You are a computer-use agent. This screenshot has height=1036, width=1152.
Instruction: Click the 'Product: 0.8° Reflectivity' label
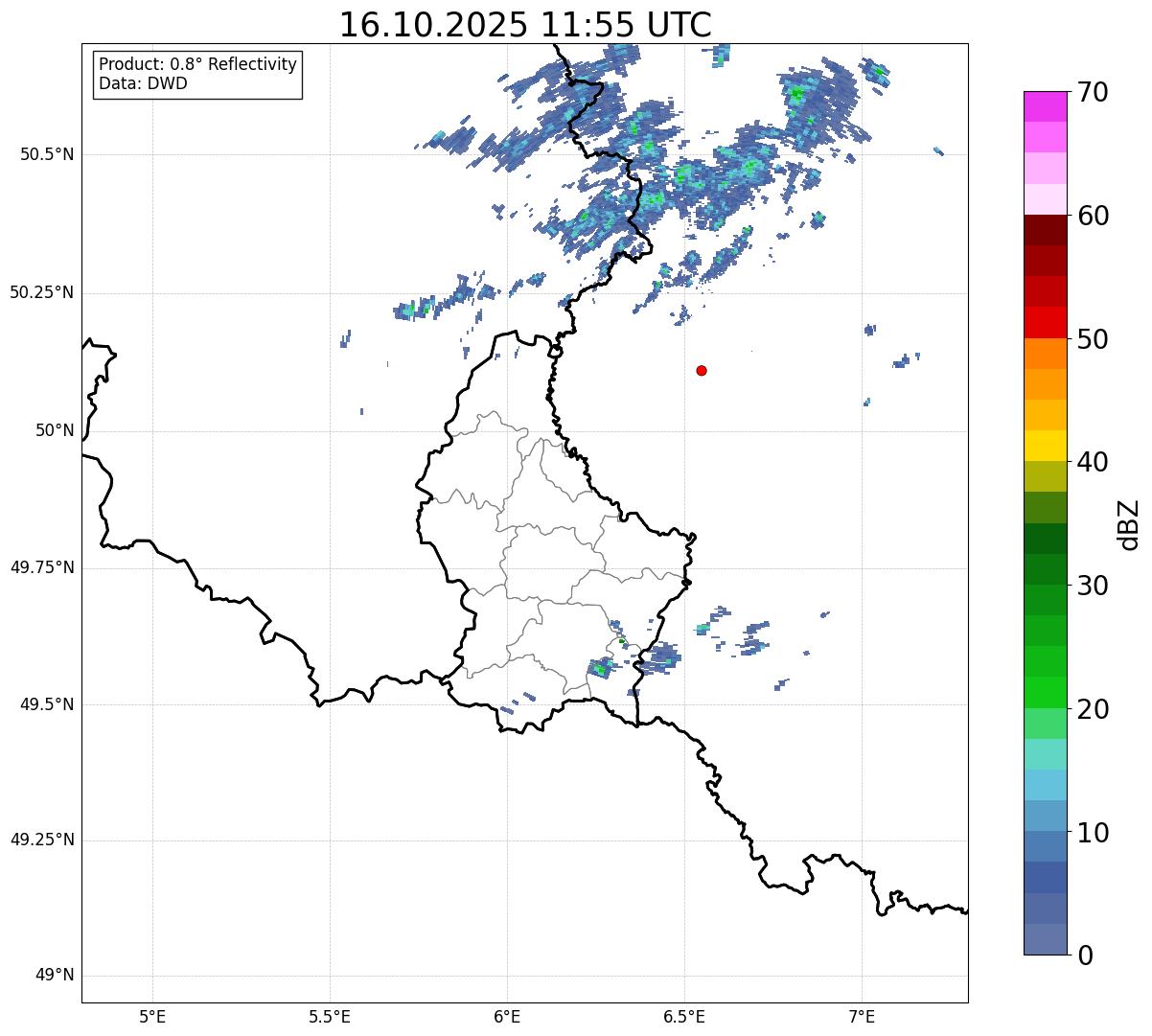[198, 64]
